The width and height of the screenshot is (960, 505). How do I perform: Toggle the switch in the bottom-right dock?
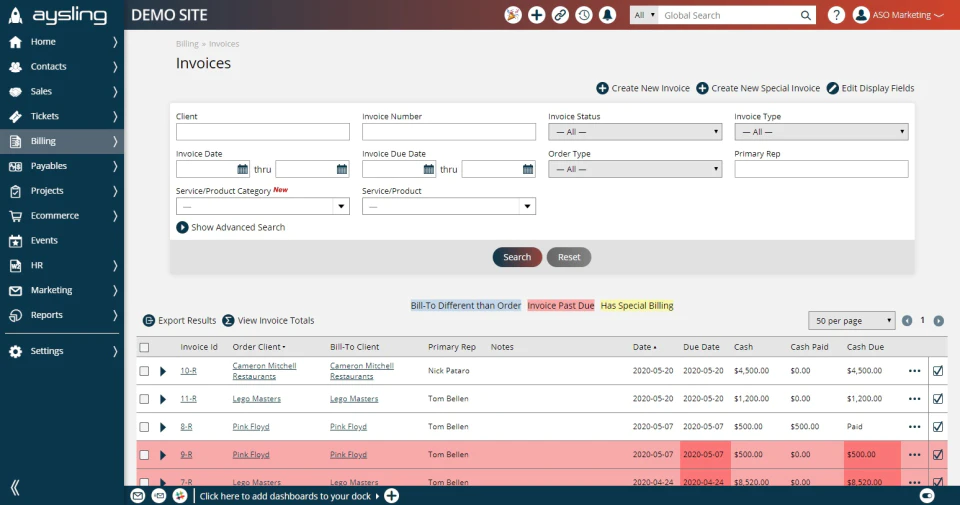(927, 496)
